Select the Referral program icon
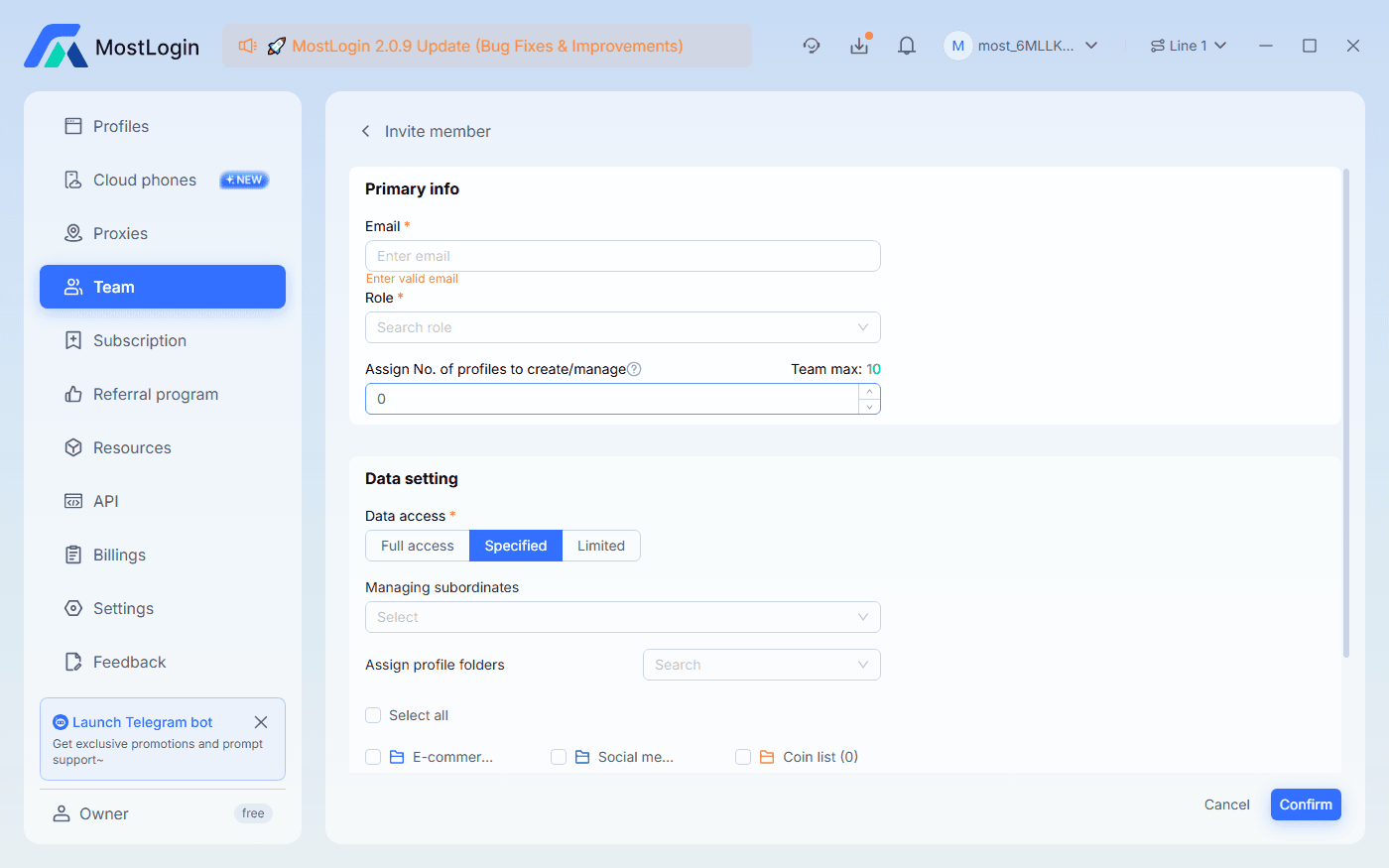This screenshot has width=1389, height=868. pyautogui.click(x=73, y=394)
